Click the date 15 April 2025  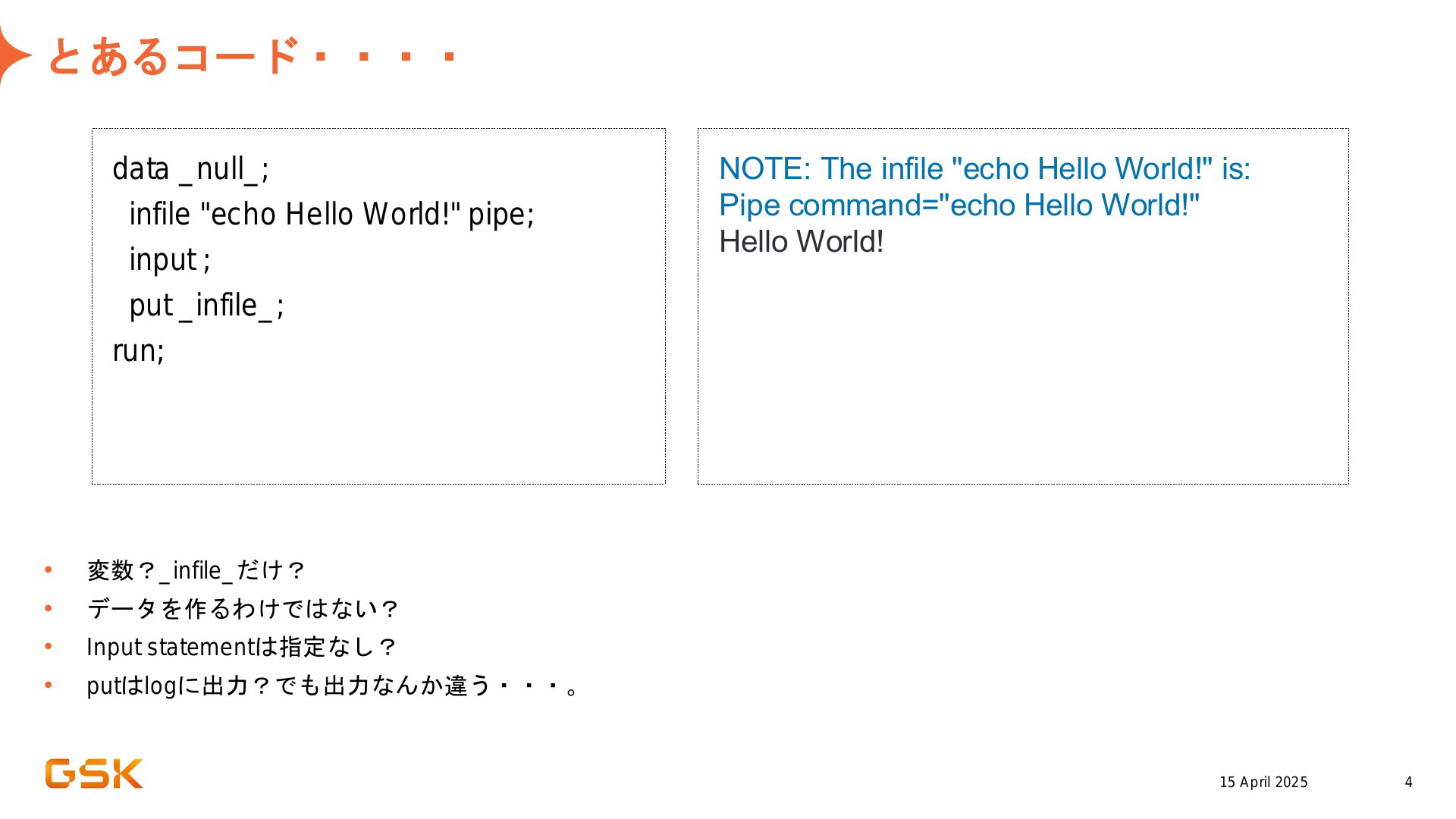(1263, 782)
